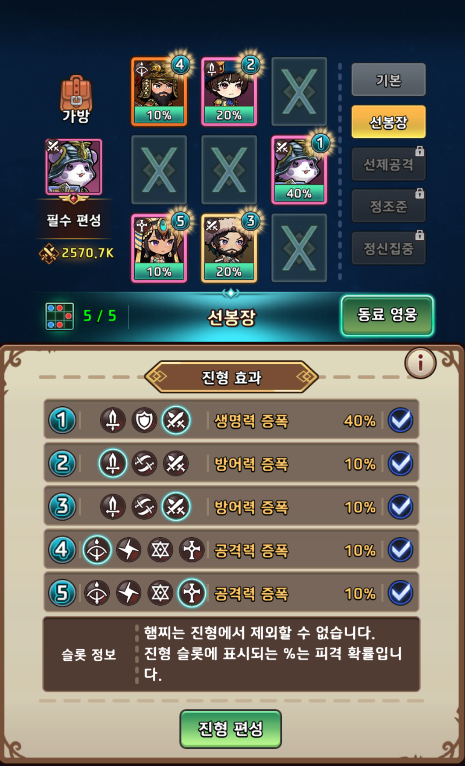Select the hexagram star icon in row 4
The width and height of the screenshot is (465, 766).
(x=160, y=550)
